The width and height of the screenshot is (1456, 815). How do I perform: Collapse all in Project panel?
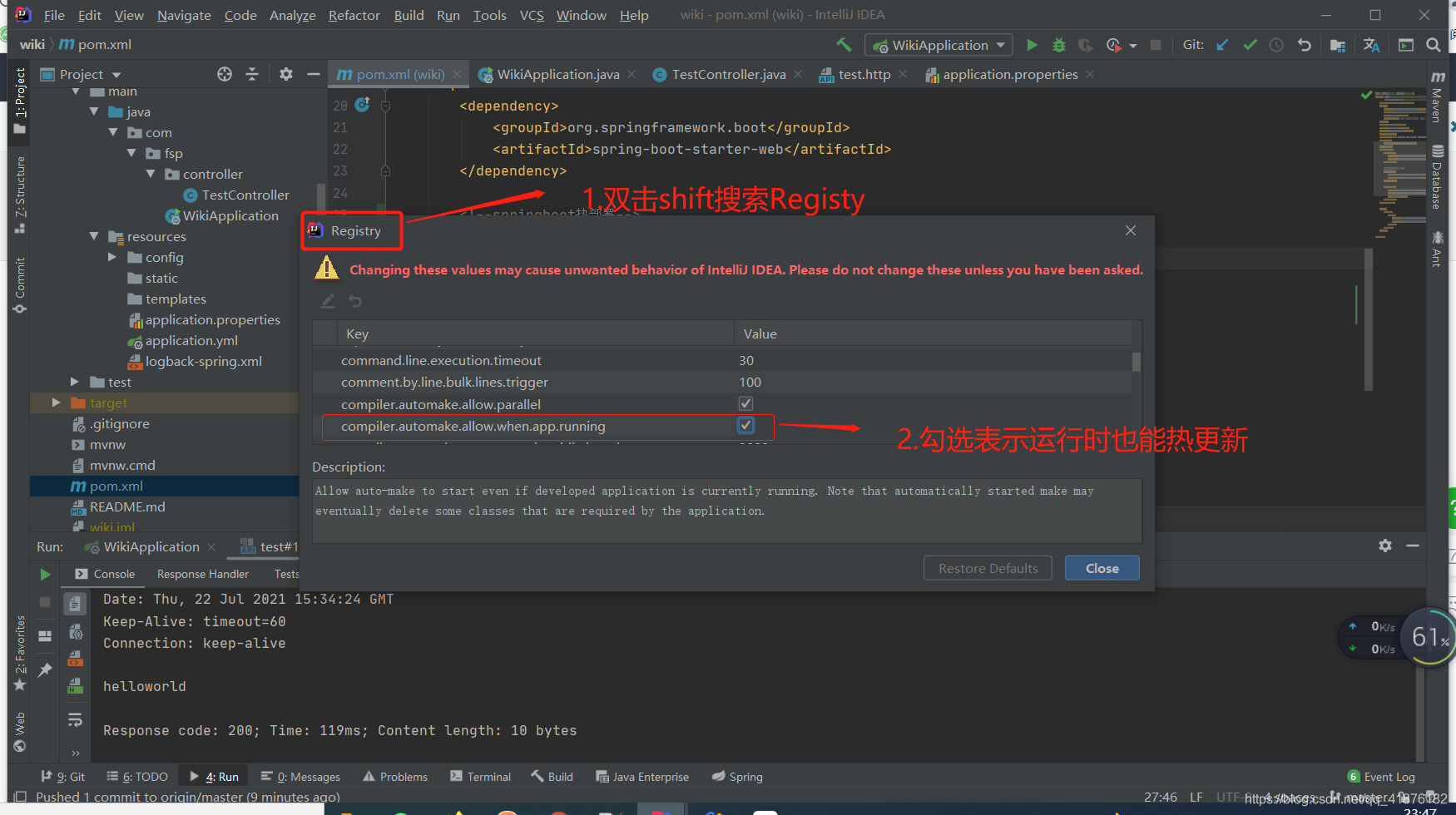[252, 74]
